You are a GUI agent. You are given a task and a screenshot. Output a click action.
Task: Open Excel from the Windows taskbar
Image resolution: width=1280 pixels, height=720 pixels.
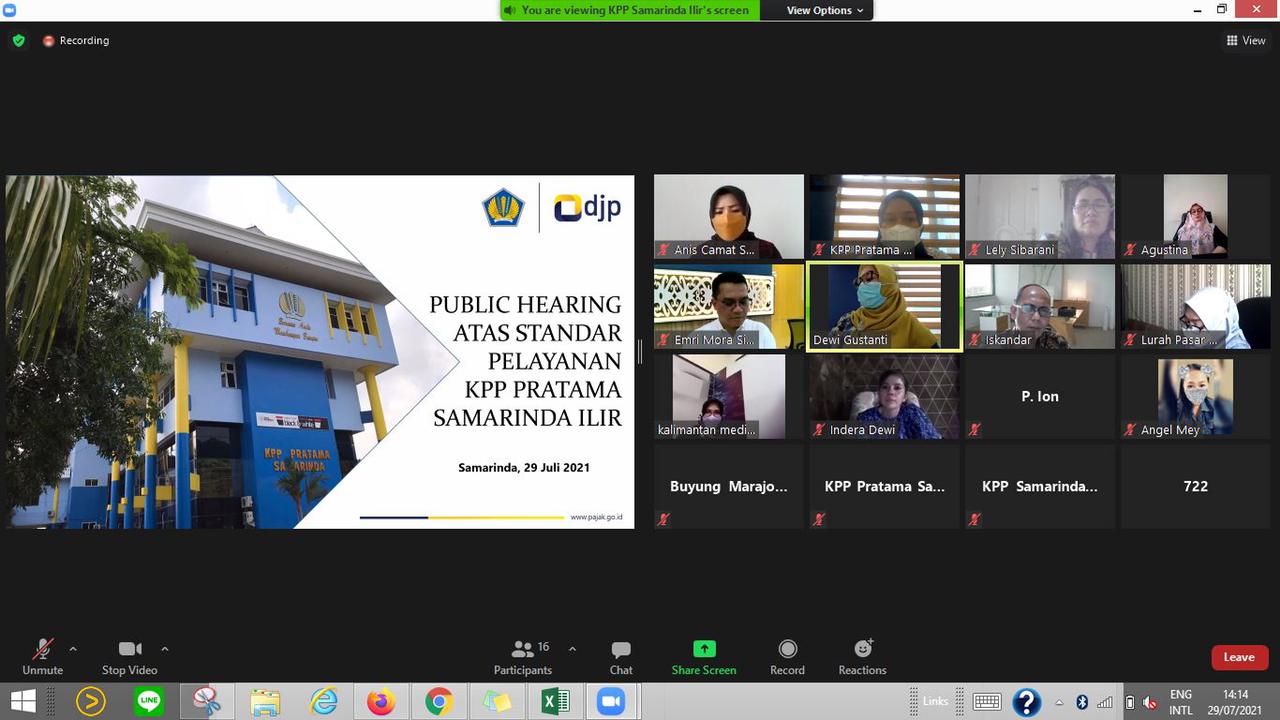554,702
